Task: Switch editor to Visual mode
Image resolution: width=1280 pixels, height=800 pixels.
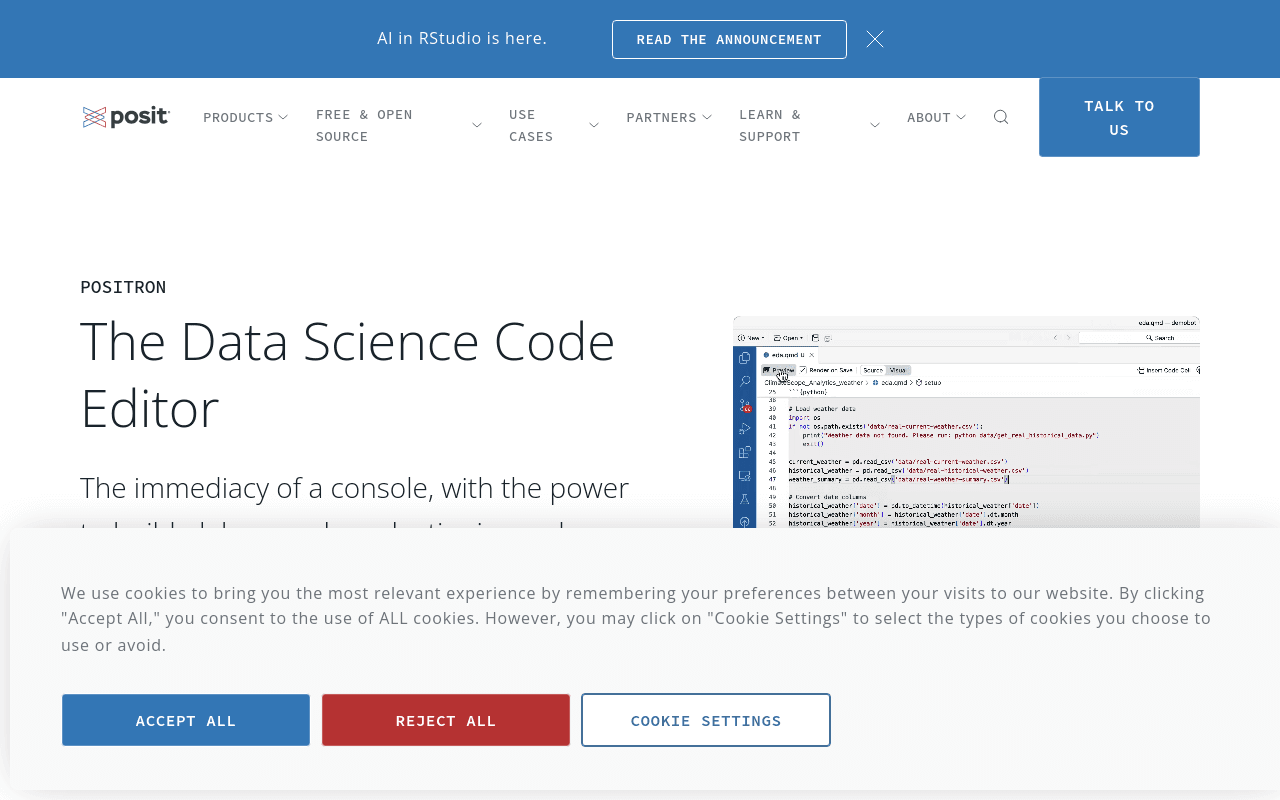Action: pos(898,370)
